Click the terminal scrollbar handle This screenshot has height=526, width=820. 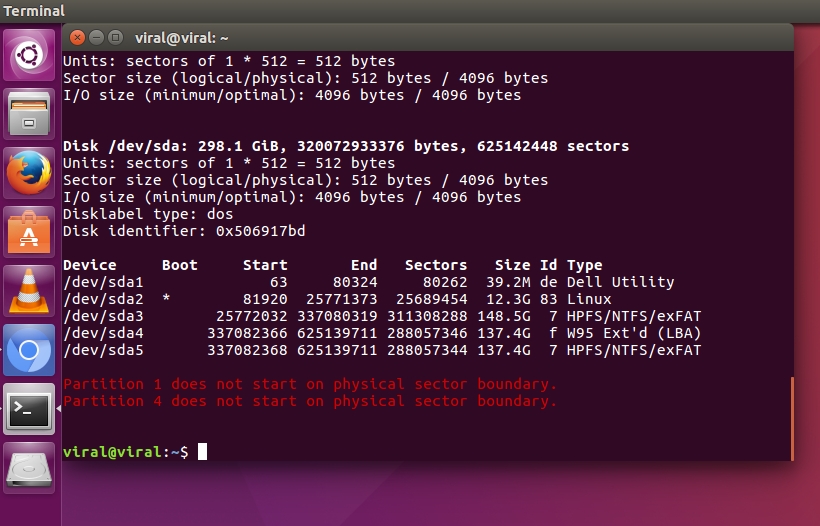click(x=792, y=418)
